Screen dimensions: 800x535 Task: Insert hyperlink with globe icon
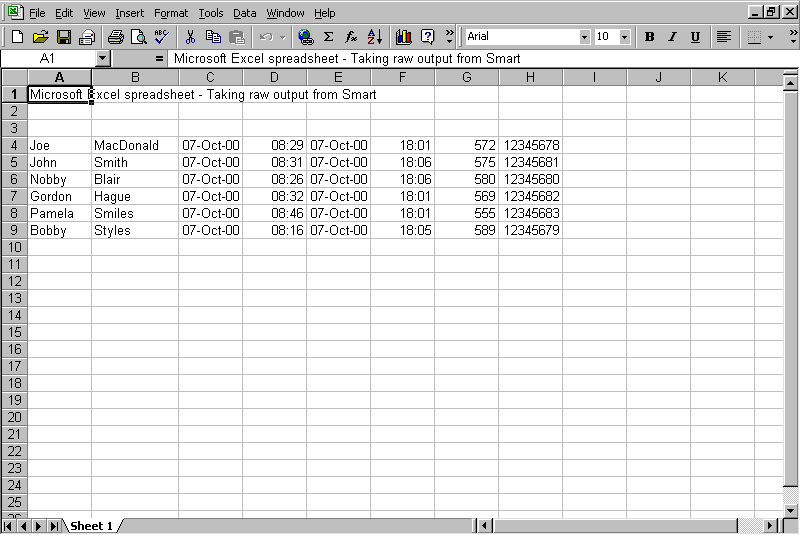[306, 37]
